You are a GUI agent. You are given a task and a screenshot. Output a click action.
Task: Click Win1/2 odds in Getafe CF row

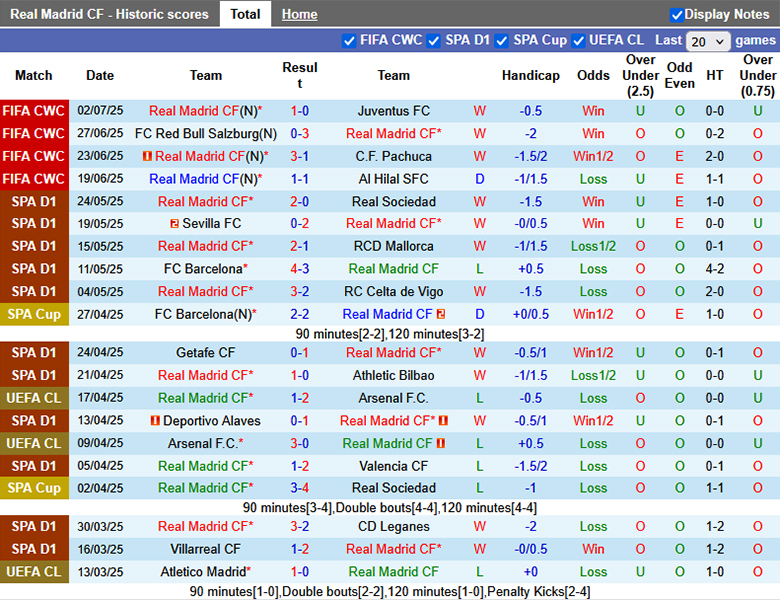593,353
